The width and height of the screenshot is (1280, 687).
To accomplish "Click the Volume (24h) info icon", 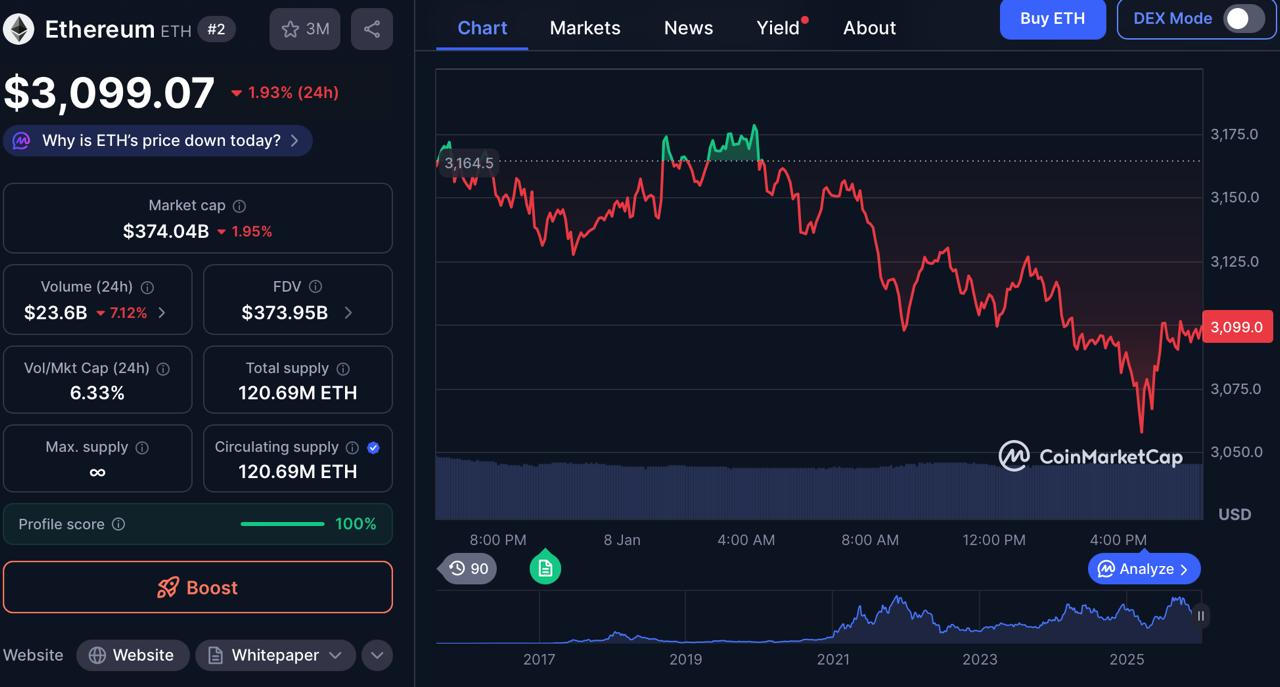I will coord(147,287).
